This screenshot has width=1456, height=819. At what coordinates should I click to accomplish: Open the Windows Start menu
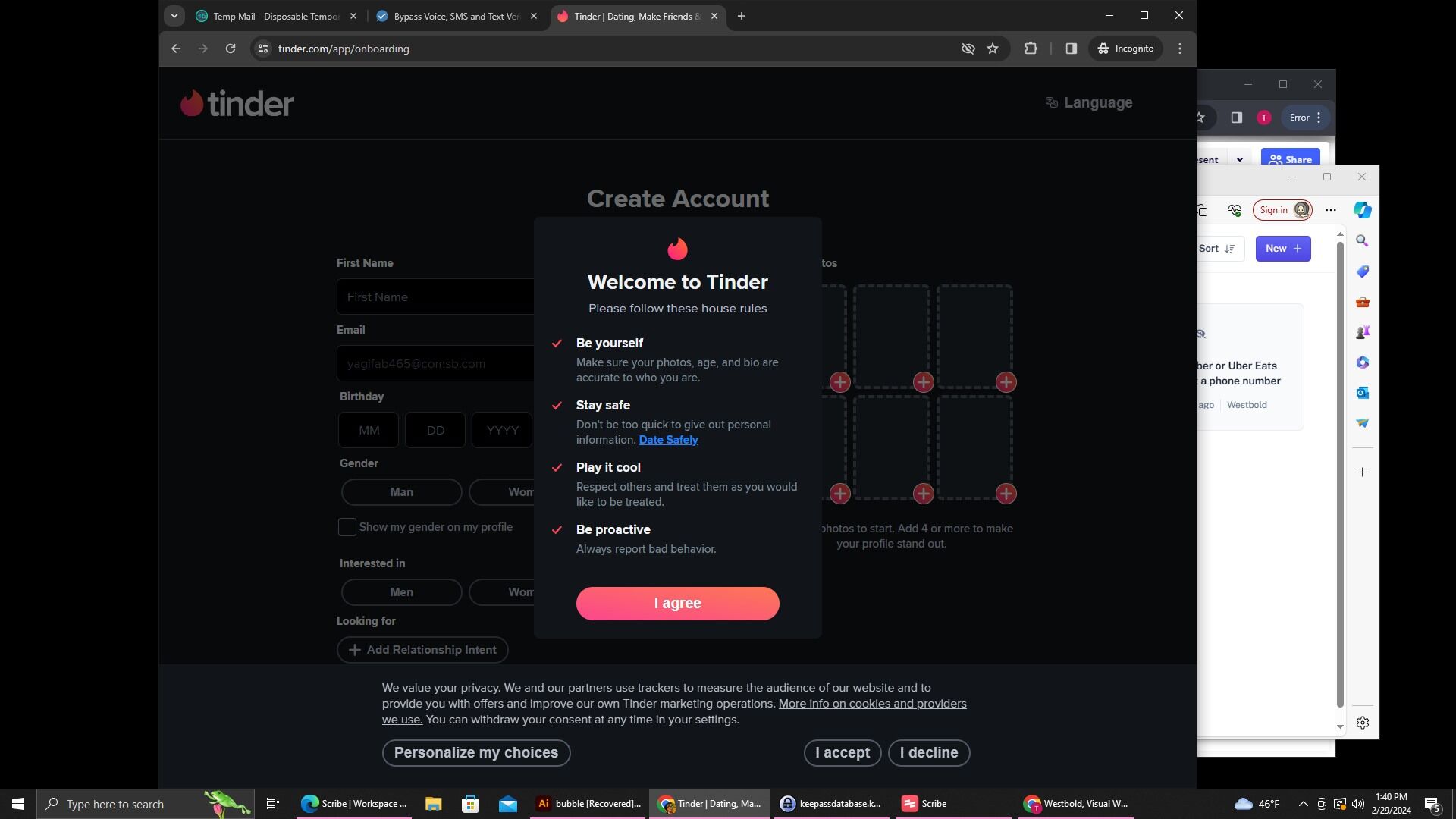click(x=18, y=804)
